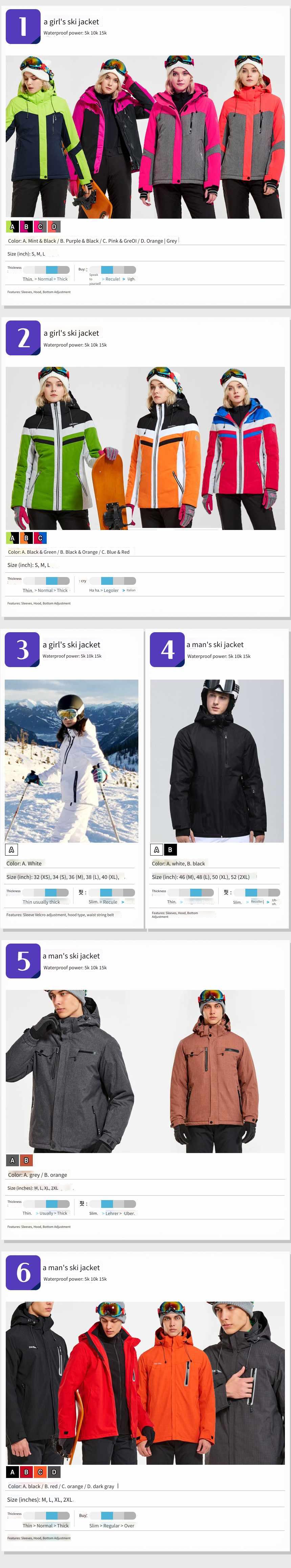The image size is (291, 1568).
Task: Click the "a man's ski jacket" title in section 5
Action: point(71,956)
